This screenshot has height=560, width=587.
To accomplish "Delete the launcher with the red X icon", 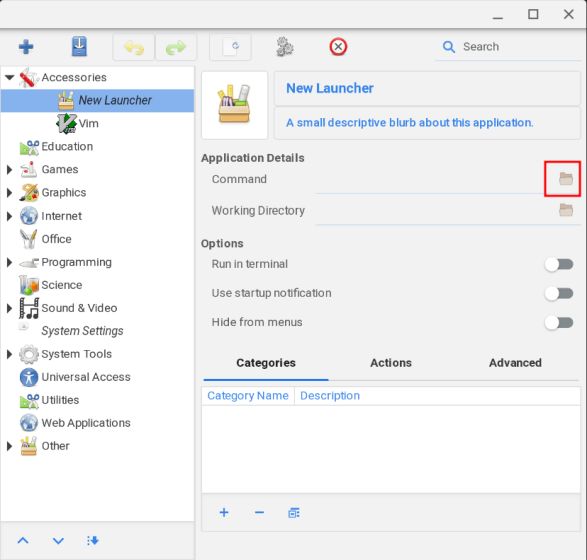I will (338, 47).
